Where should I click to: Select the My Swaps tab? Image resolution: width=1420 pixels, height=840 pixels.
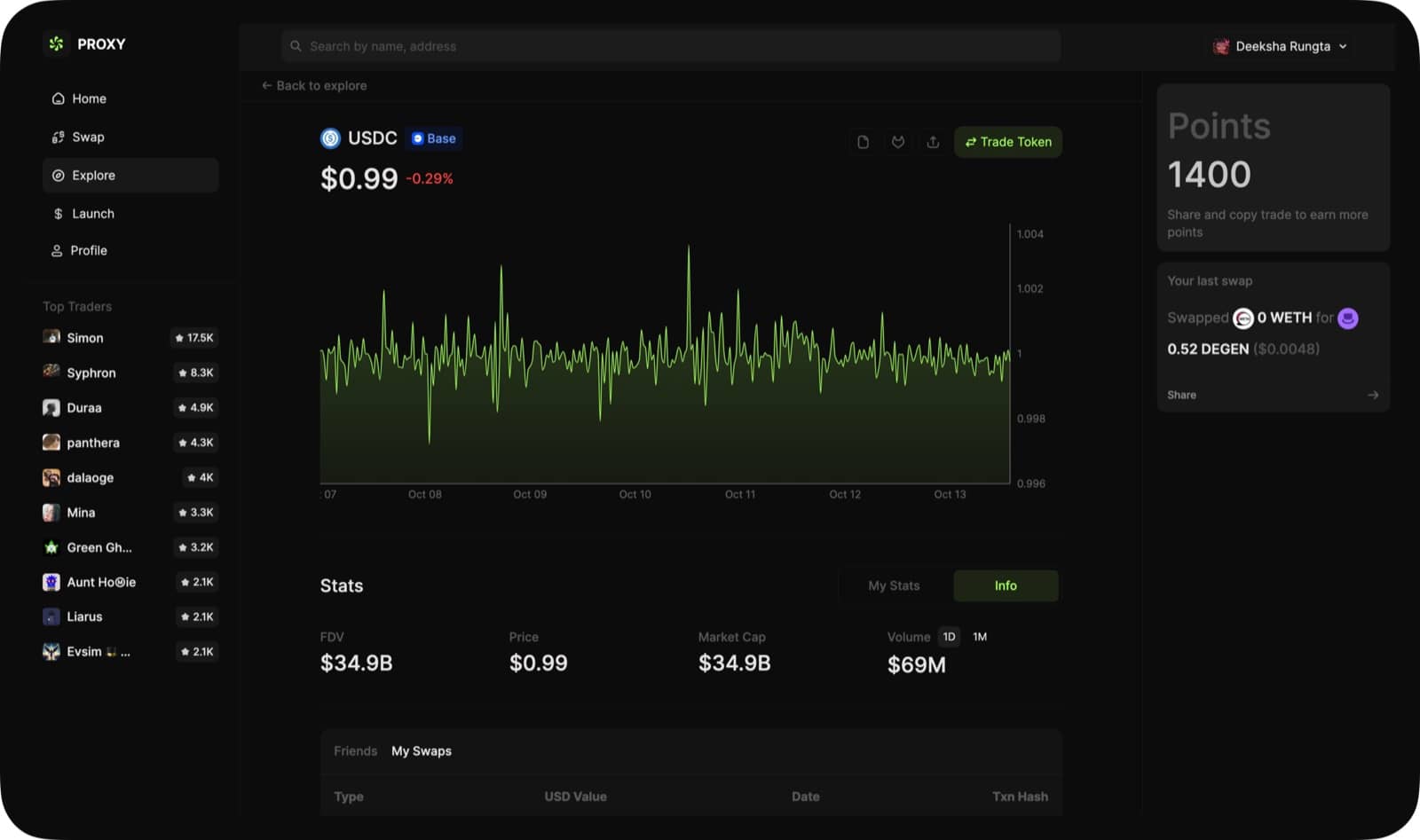coord(422,750)
